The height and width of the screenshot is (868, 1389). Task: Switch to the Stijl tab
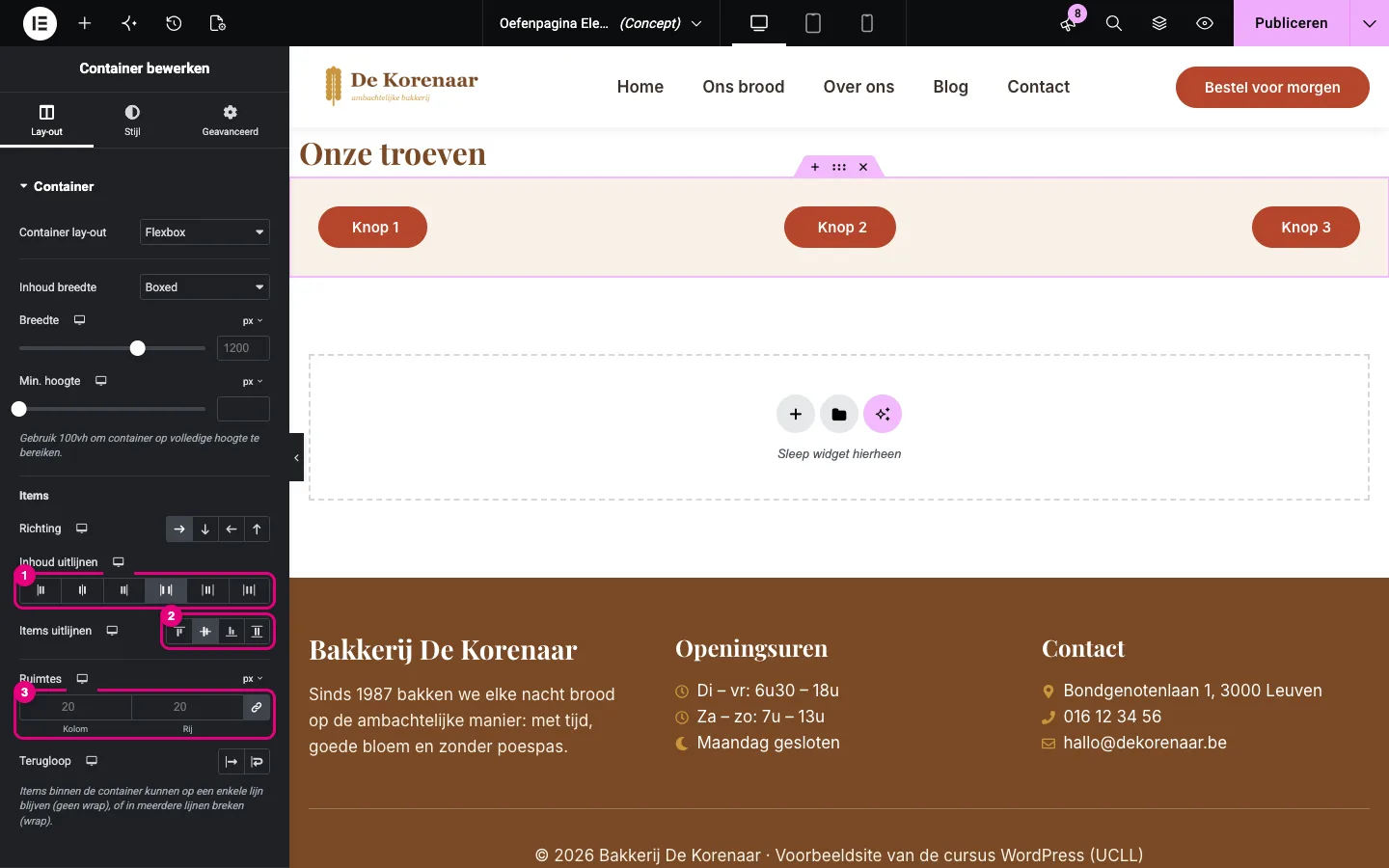coord(132,121)
